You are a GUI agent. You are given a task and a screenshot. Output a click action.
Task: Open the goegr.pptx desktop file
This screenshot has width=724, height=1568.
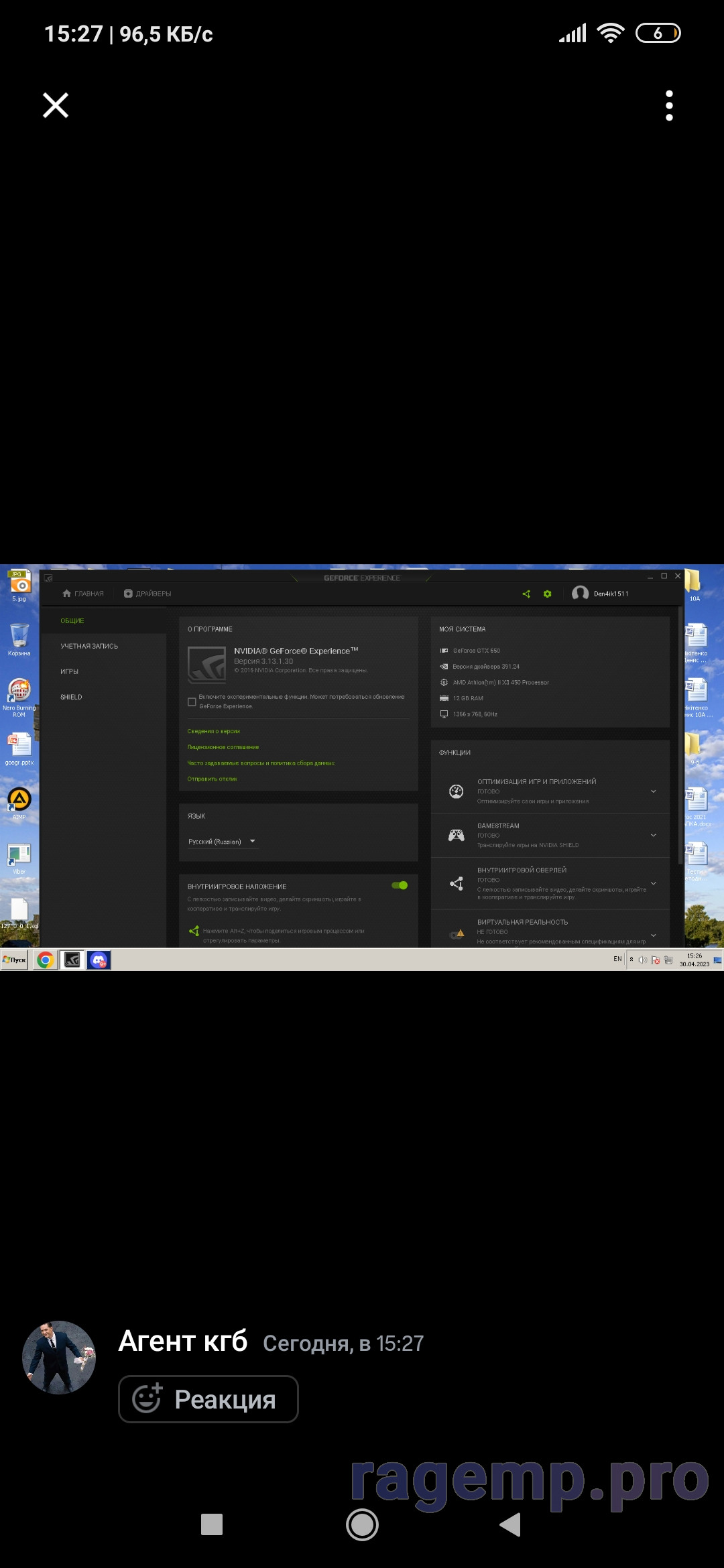click(19, 749)
